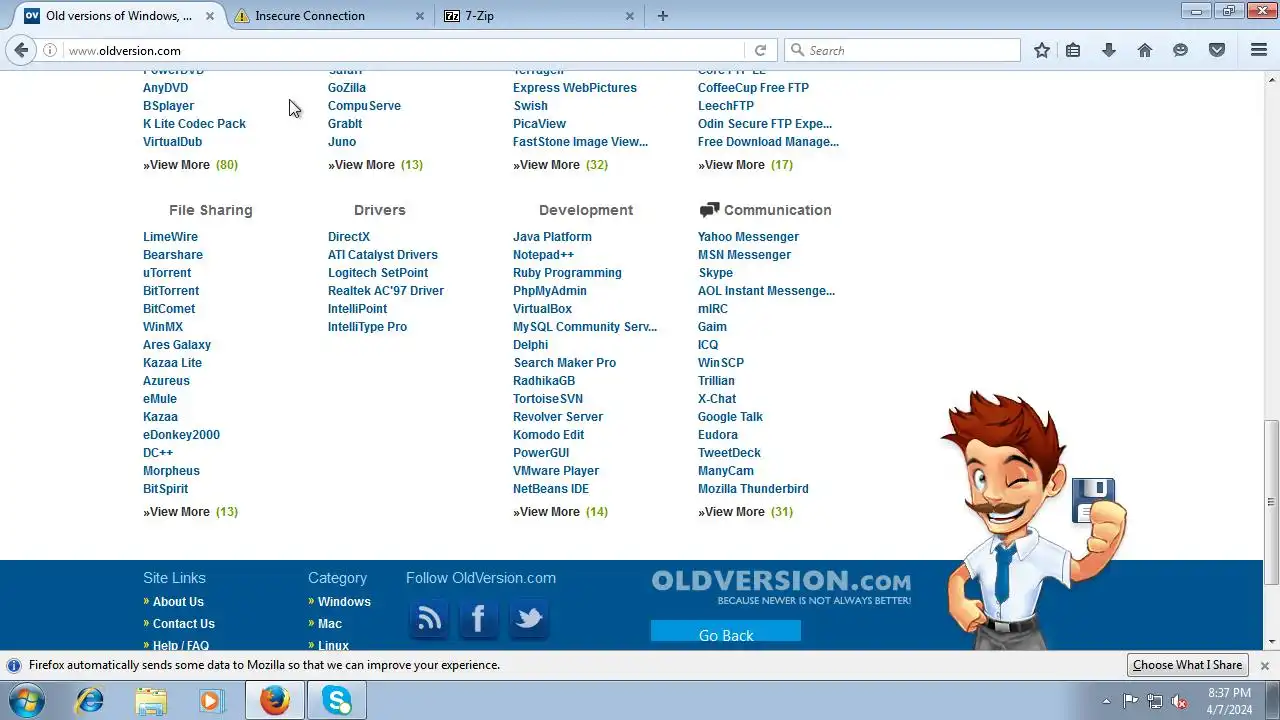Open the VirtualBox link
This screenshot has height=720, width=1280.
tap(542, 309)
